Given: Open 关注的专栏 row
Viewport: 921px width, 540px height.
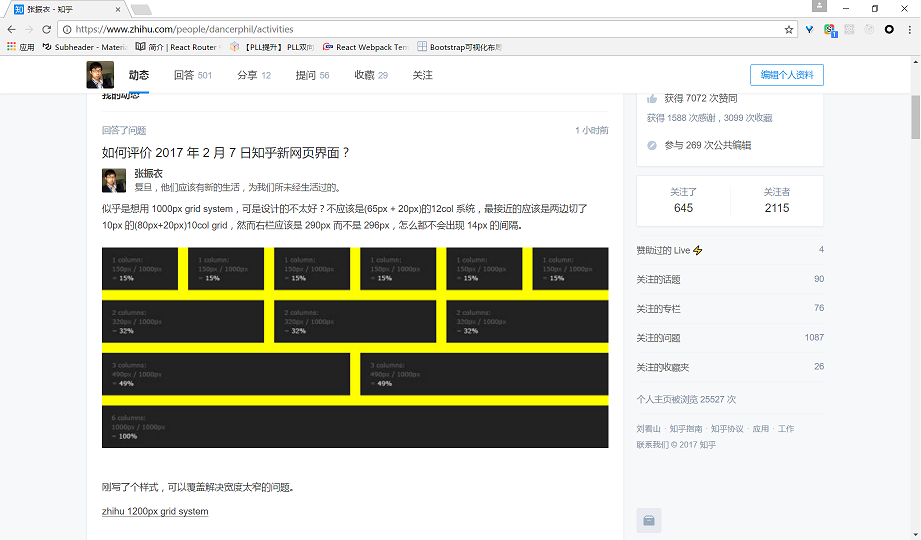Looking at the screenshot, I should tap(730, 308).
